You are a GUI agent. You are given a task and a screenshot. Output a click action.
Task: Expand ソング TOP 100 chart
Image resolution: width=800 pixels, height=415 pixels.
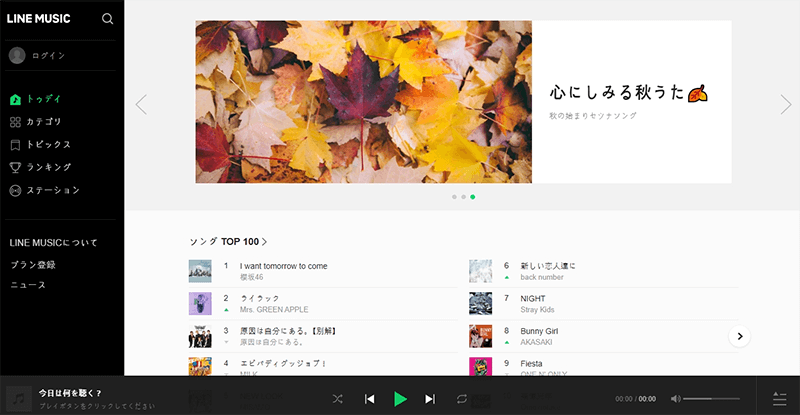(228, 242)
